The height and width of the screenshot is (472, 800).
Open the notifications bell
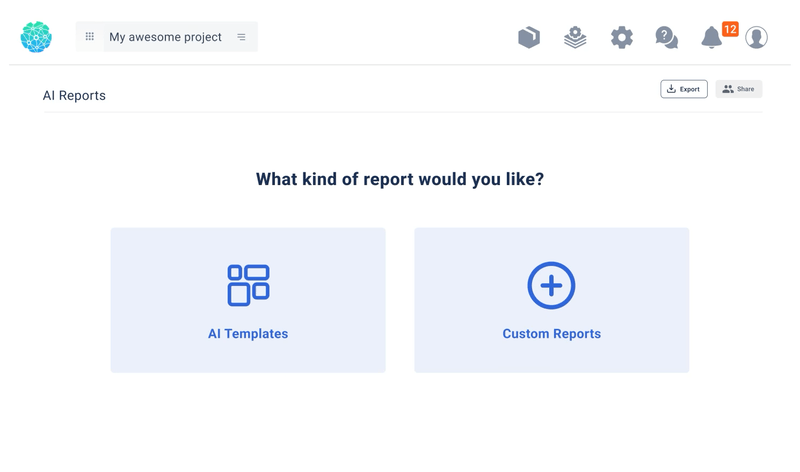click(x=711, y=38)
